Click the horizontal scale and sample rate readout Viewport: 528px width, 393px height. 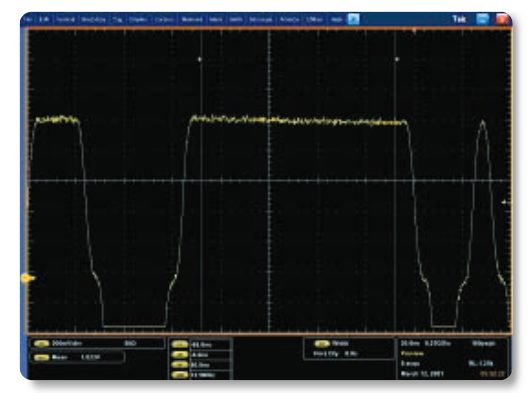click(x=426, y=343)
